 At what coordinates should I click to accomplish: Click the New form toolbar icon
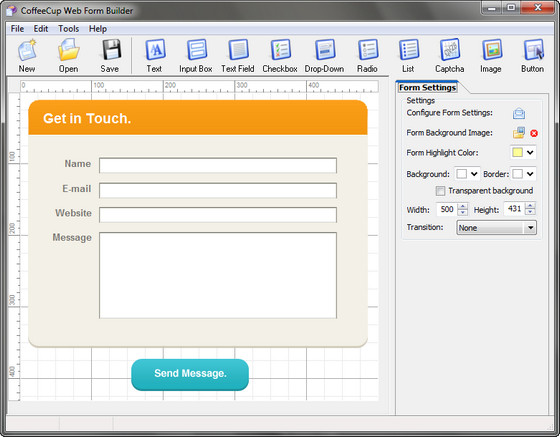tap(27, 56)
